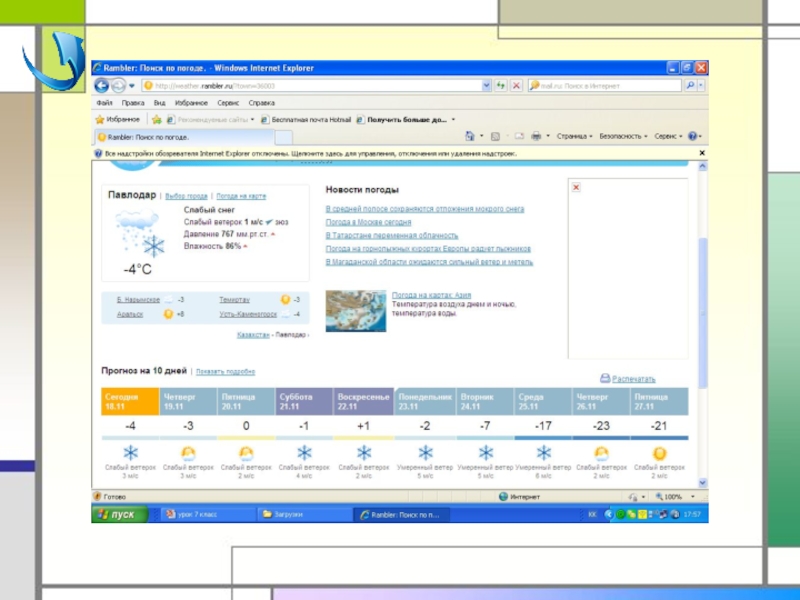Click the Избранное favorites star button
This screenshot has height=600, width=800.
tap(118, 119)
